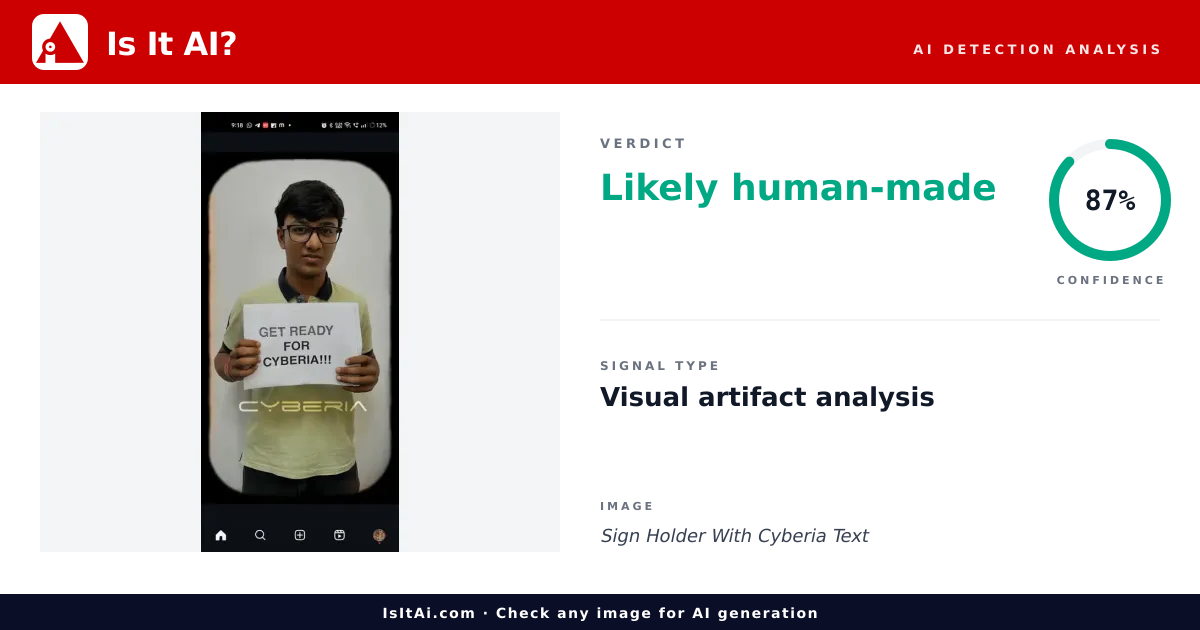Click "Sign Holder With Cyberia Text" caption
This screenshot has height=630, width=1200.
734,536
